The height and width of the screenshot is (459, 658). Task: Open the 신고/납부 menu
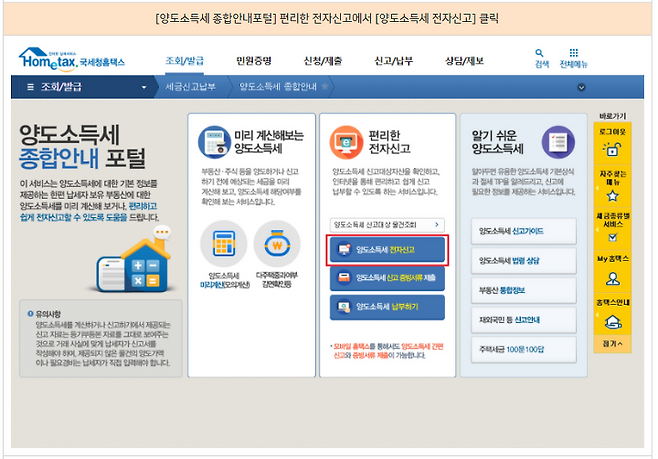click(x=394, y=61)
